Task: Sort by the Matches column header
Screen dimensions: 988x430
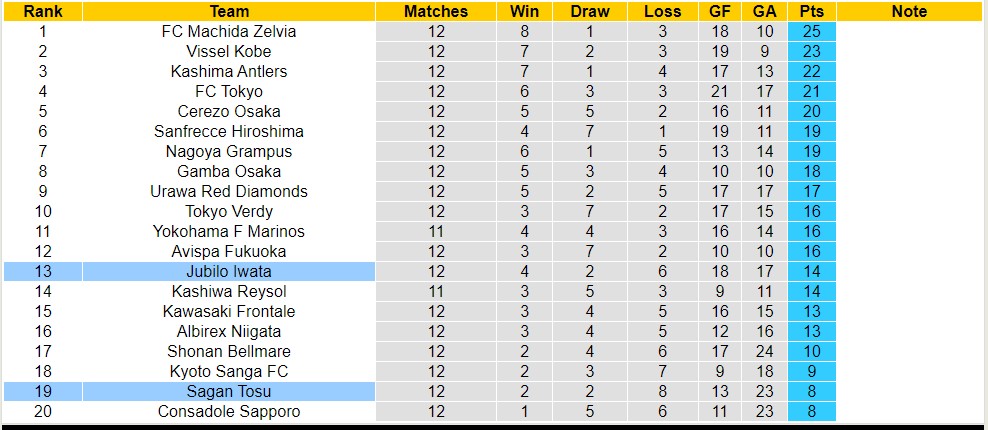Action: click(x=435, y=12)
